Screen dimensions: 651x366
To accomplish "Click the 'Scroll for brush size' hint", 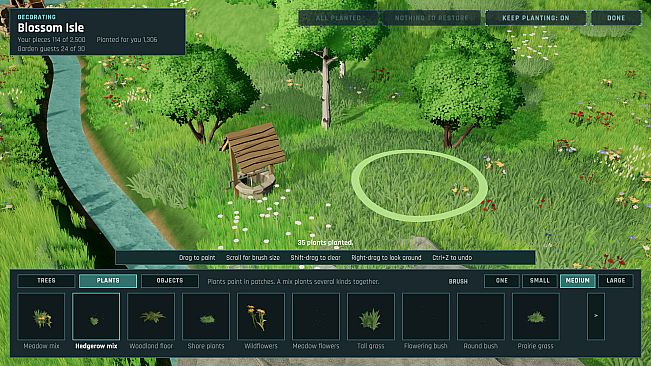I will pos(253,258).
